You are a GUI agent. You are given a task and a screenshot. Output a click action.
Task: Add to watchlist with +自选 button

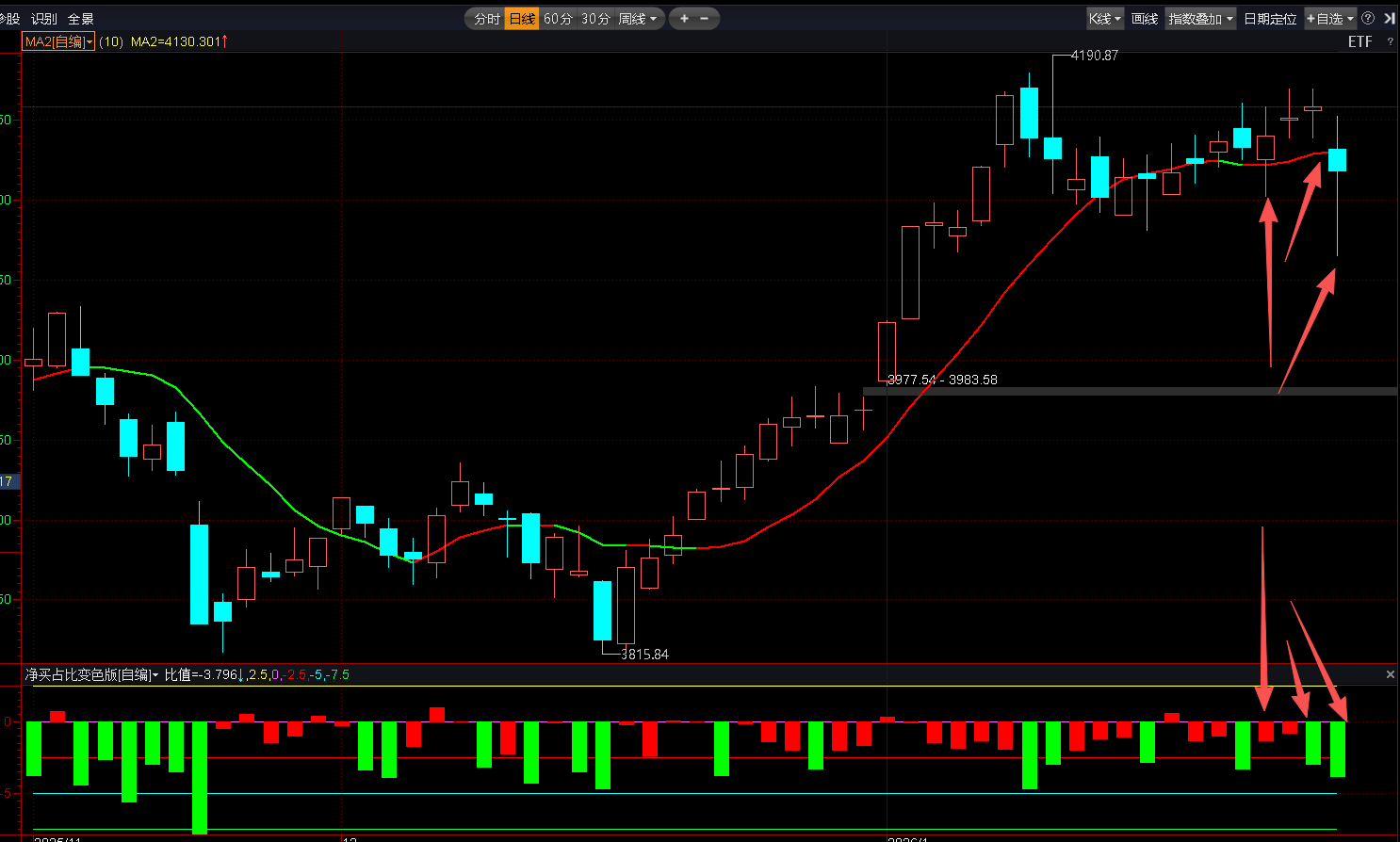click(x=1328, y=19)
